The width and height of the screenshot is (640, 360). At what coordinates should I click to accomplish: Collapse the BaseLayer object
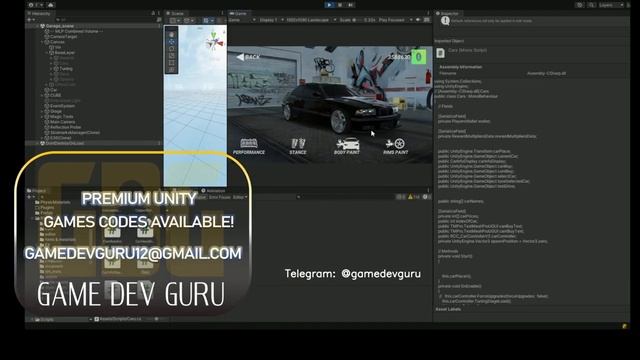coord(47,53)
